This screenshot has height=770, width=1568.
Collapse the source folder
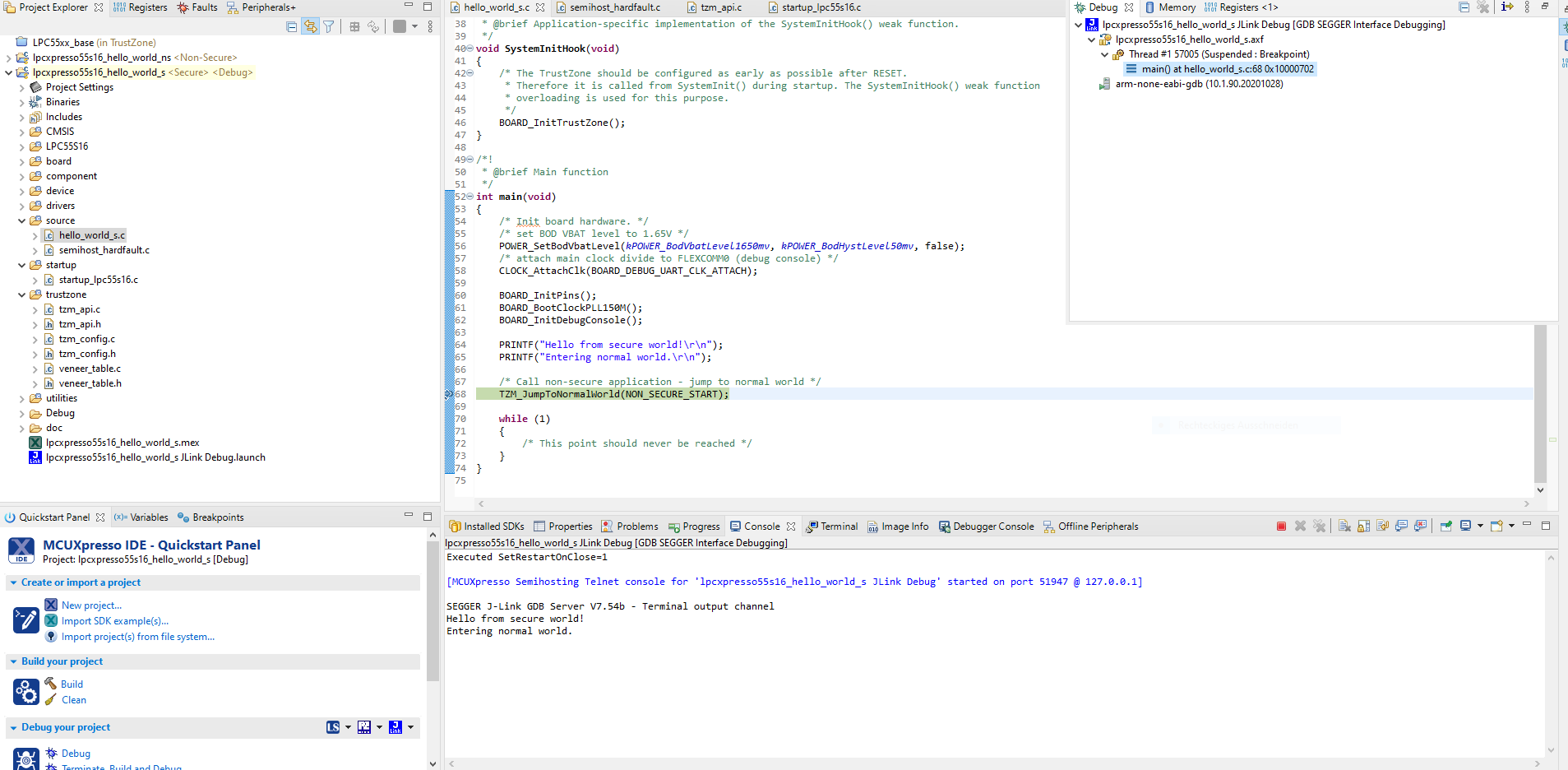click(21, 220)
